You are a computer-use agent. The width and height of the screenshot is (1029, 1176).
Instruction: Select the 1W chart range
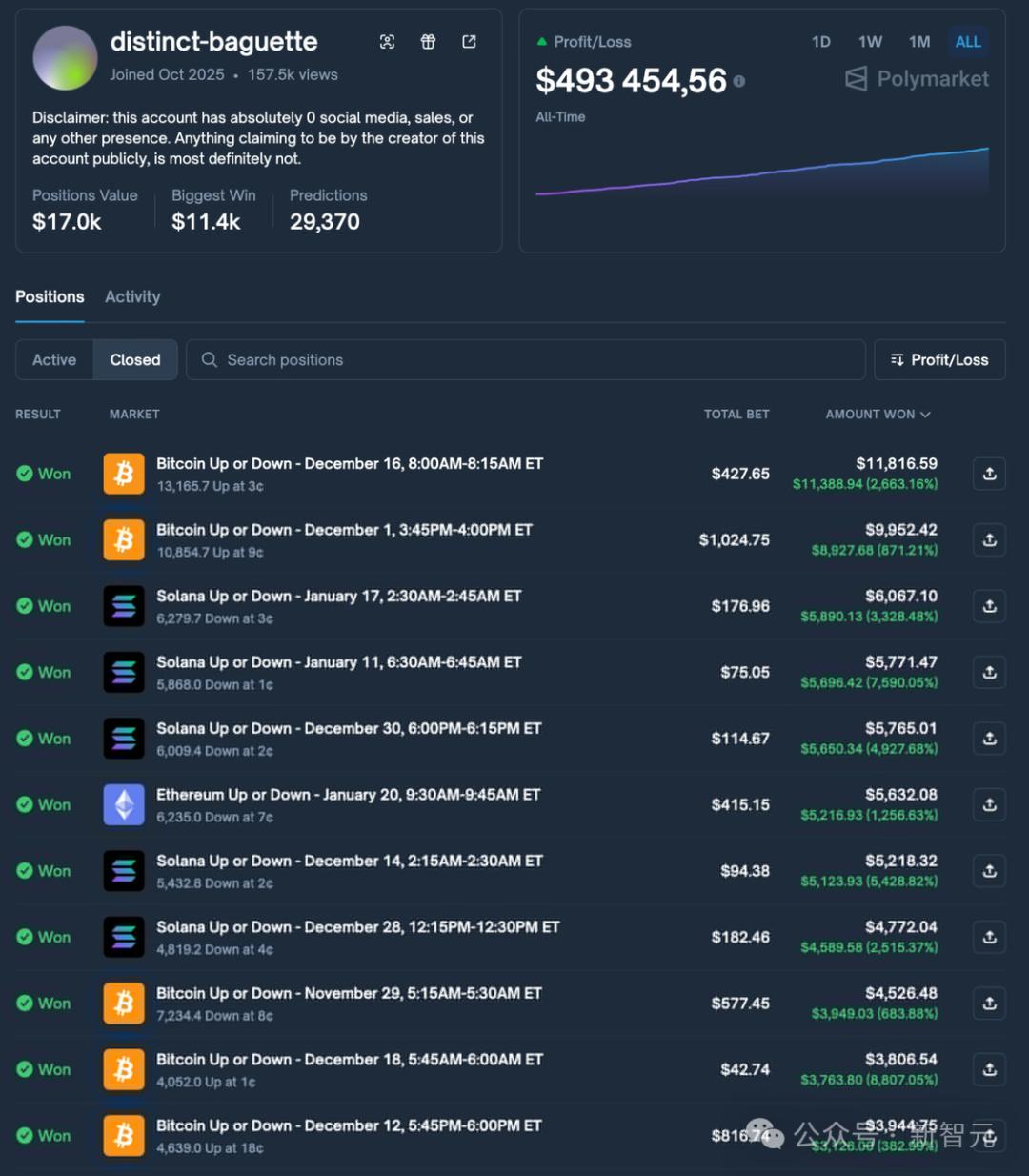[x=870, y=42]
